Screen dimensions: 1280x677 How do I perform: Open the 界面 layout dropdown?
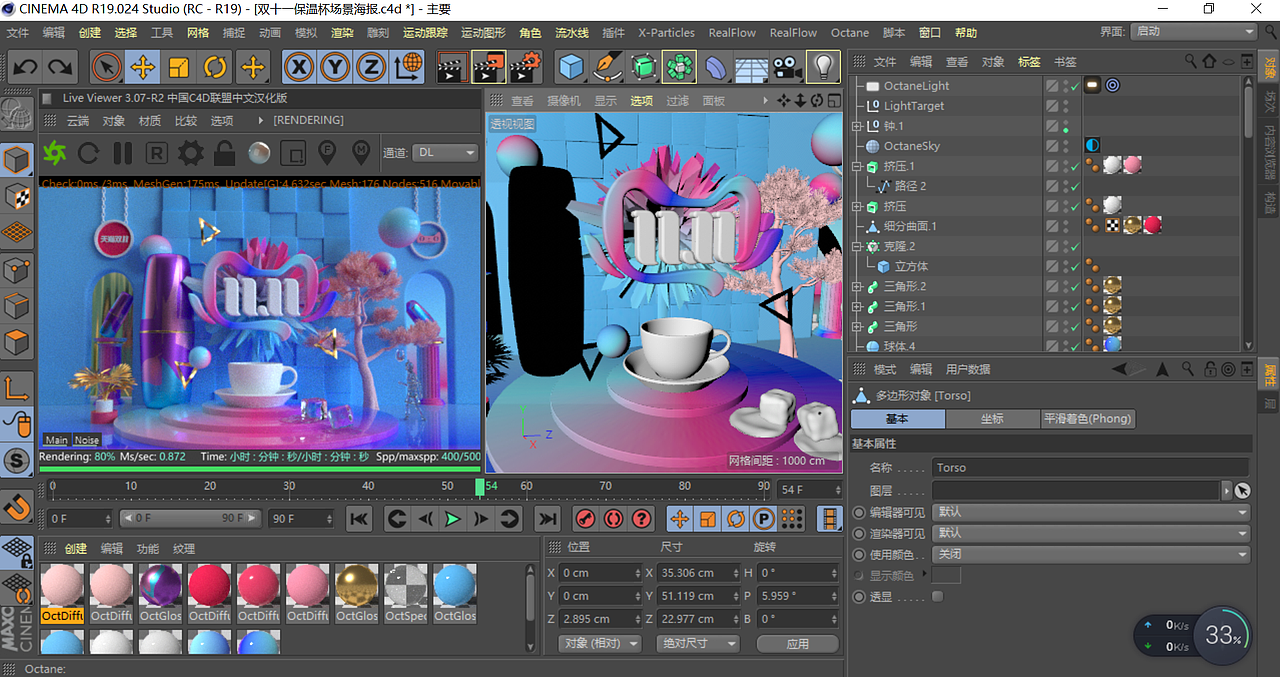(1193, 32)
